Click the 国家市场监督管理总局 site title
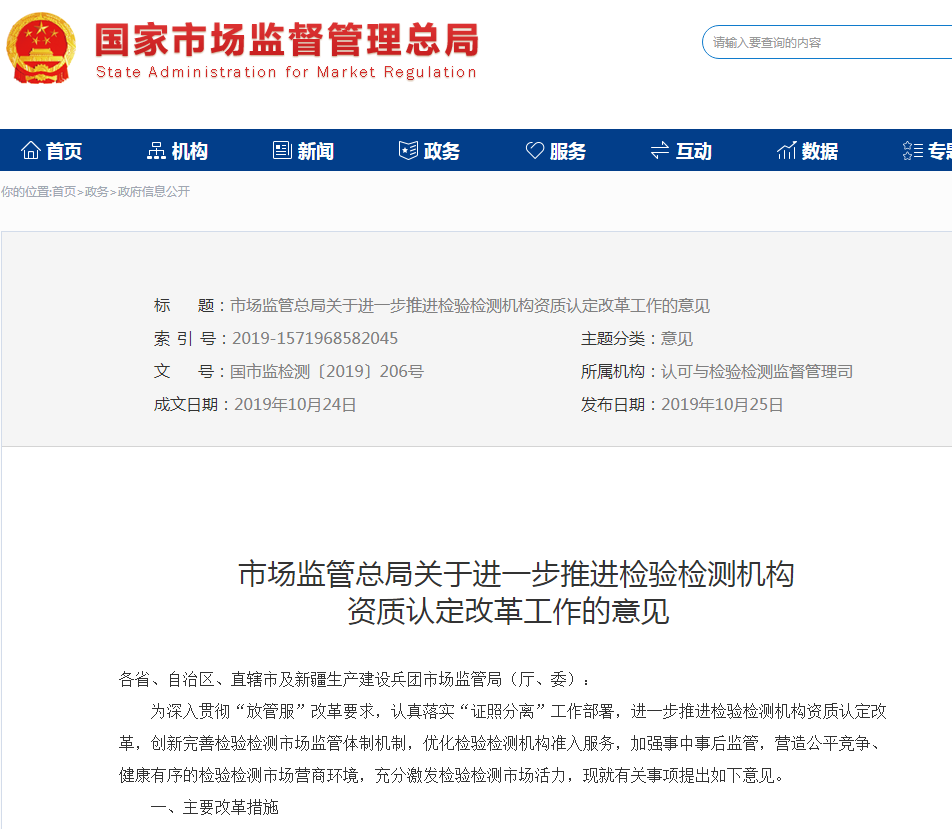 pyautogui.click(x=286, y=39)
